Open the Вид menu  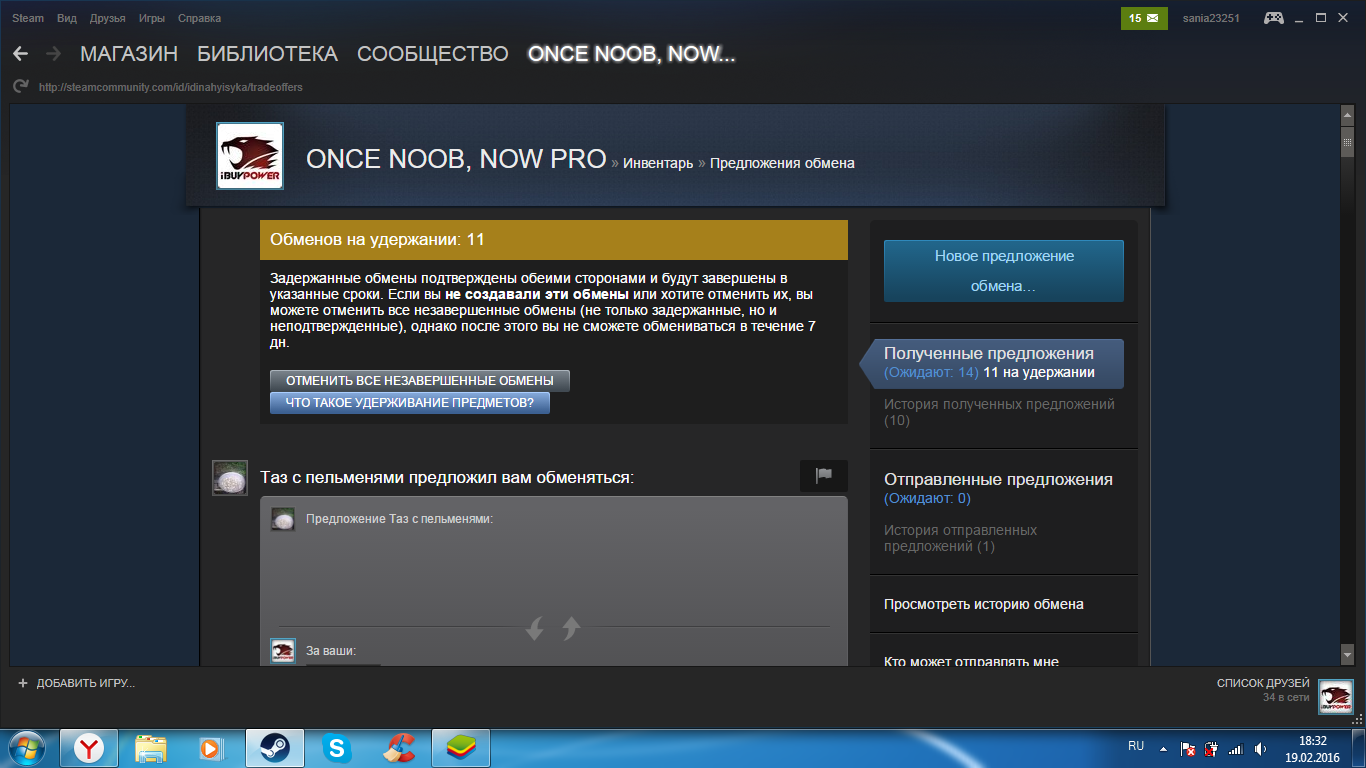(67, 18)
